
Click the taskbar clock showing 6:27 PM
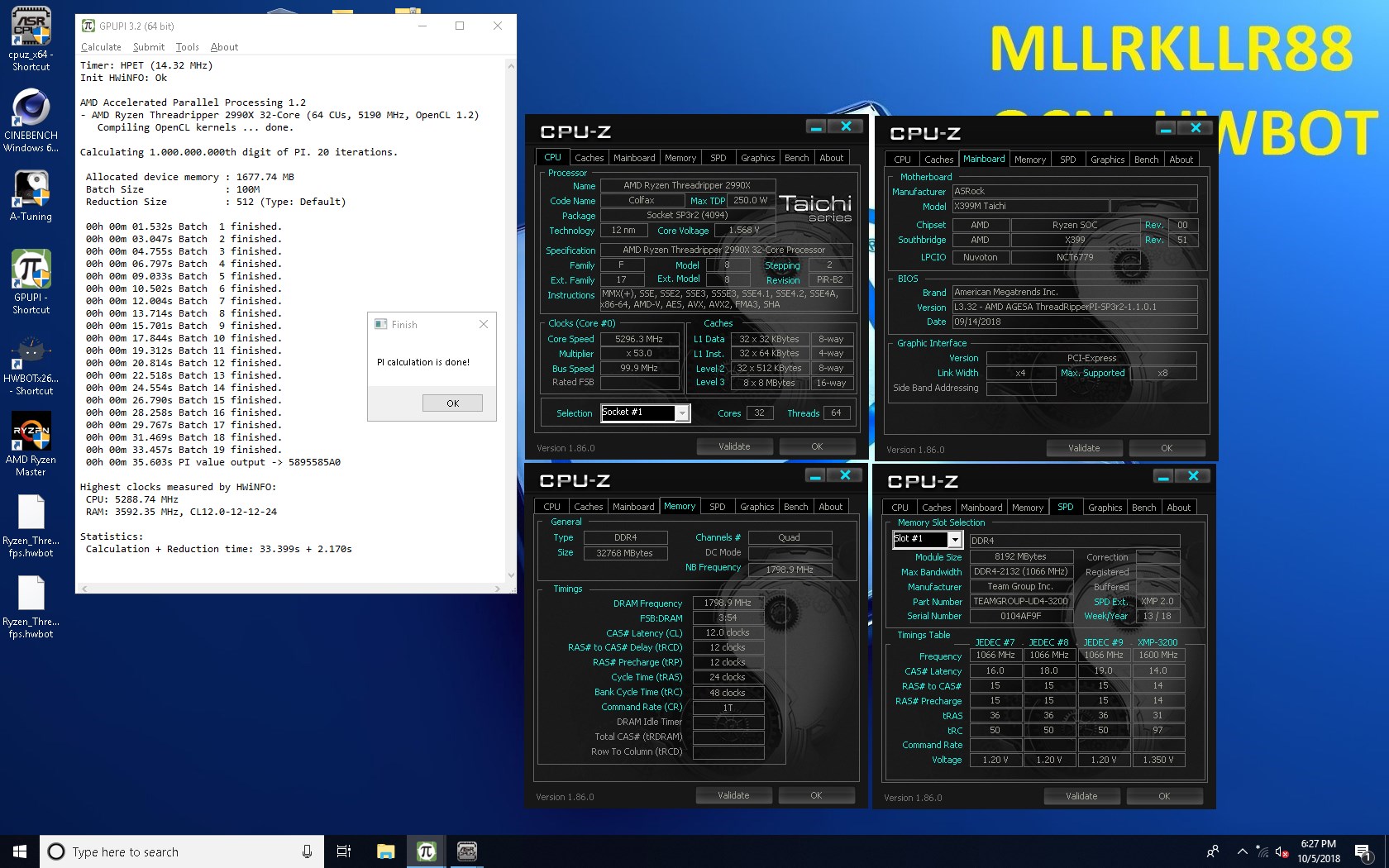point(1318,851)
